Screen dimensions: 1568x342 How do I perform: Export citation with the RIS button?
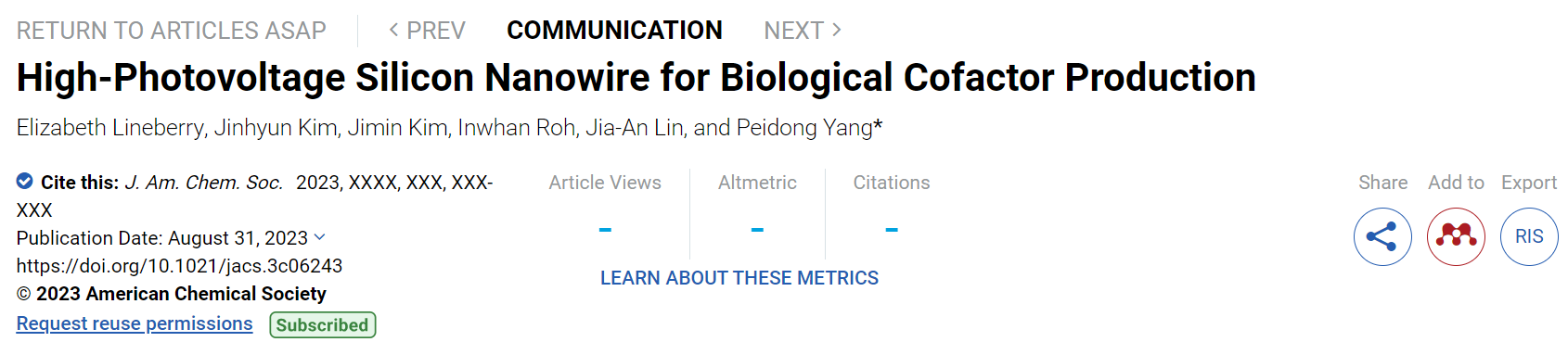(x=1529, y=236)
